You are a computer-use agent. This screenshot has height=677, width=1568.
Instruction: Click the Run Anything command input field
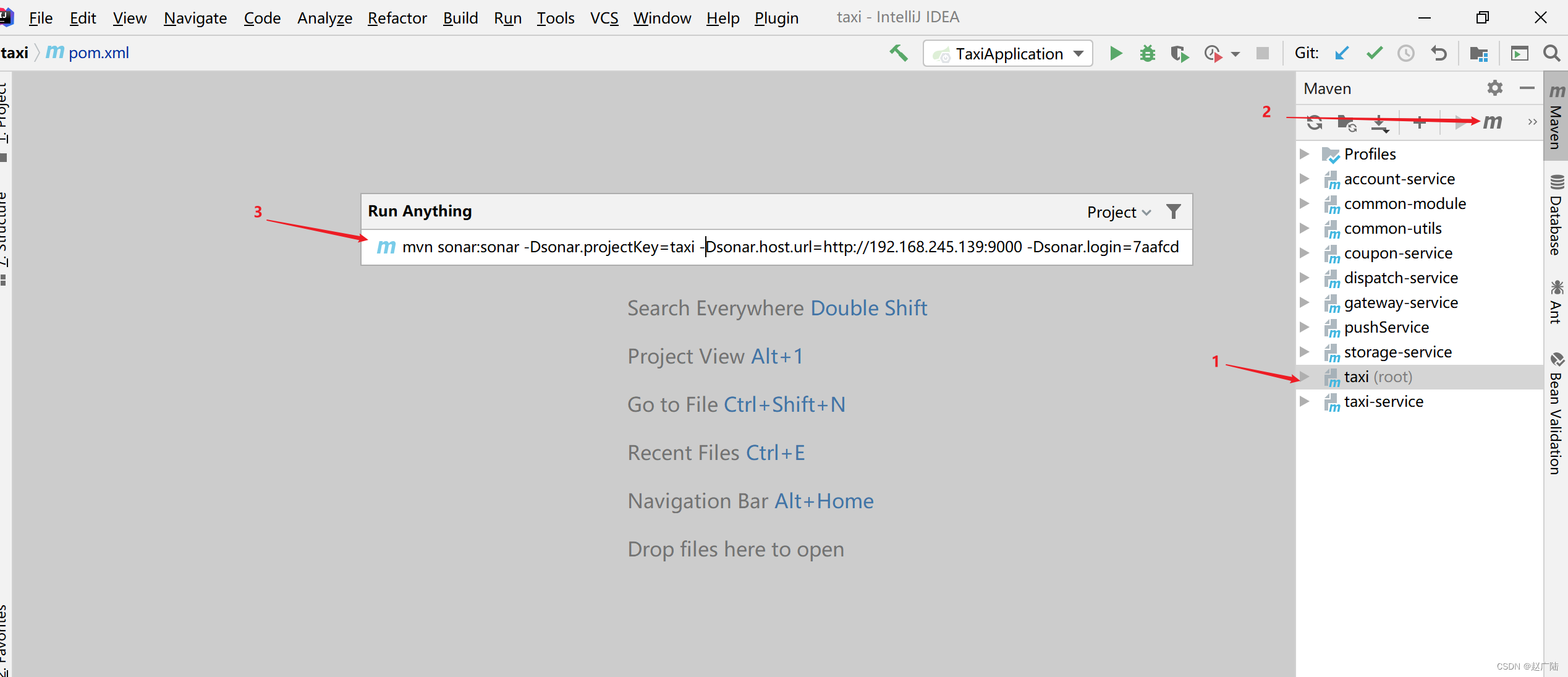pyautogui.click(x=790, y=247)
